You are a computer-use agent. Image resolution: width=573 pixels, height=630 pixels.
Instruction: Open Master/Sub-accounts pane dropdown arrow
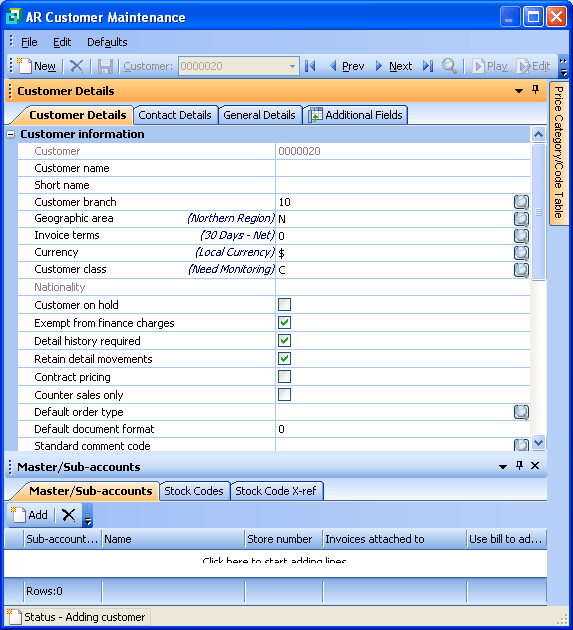coord(503,466)
